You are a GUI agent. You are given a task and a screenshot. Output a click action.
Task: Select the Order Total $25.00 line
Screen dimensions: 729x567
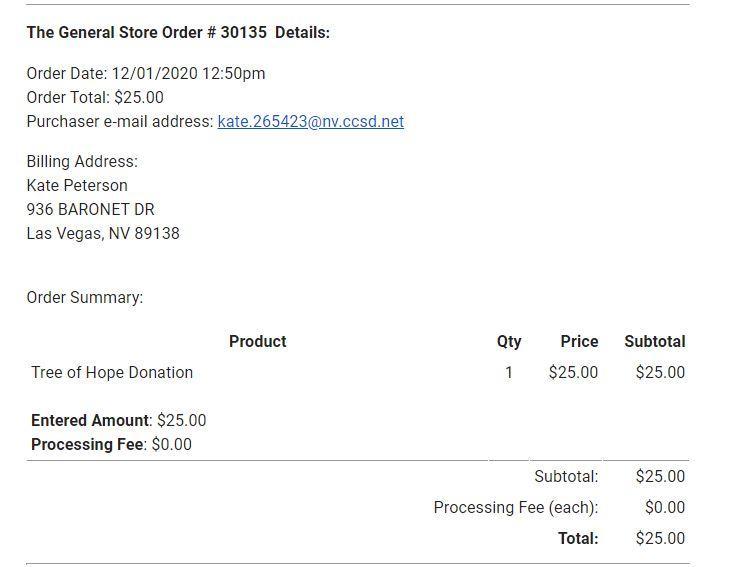click(x=95, y=98)
